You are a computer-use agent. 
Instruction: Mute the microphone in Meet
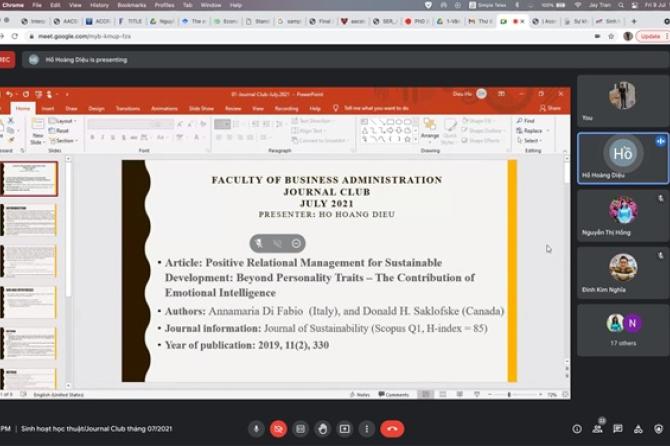tap(256, 429)
